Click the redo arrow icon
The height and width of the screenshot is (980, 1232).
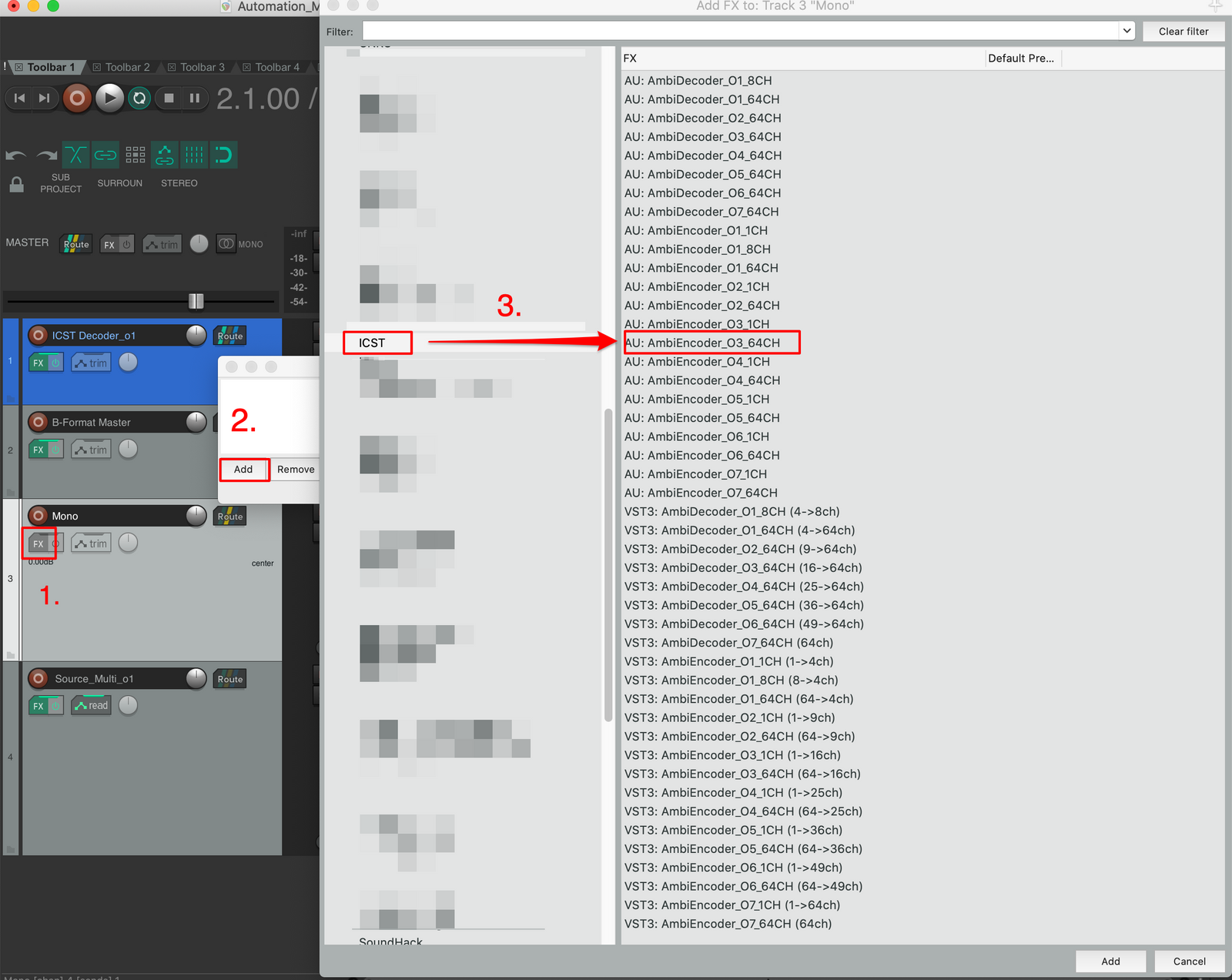[x=46, y=156]
